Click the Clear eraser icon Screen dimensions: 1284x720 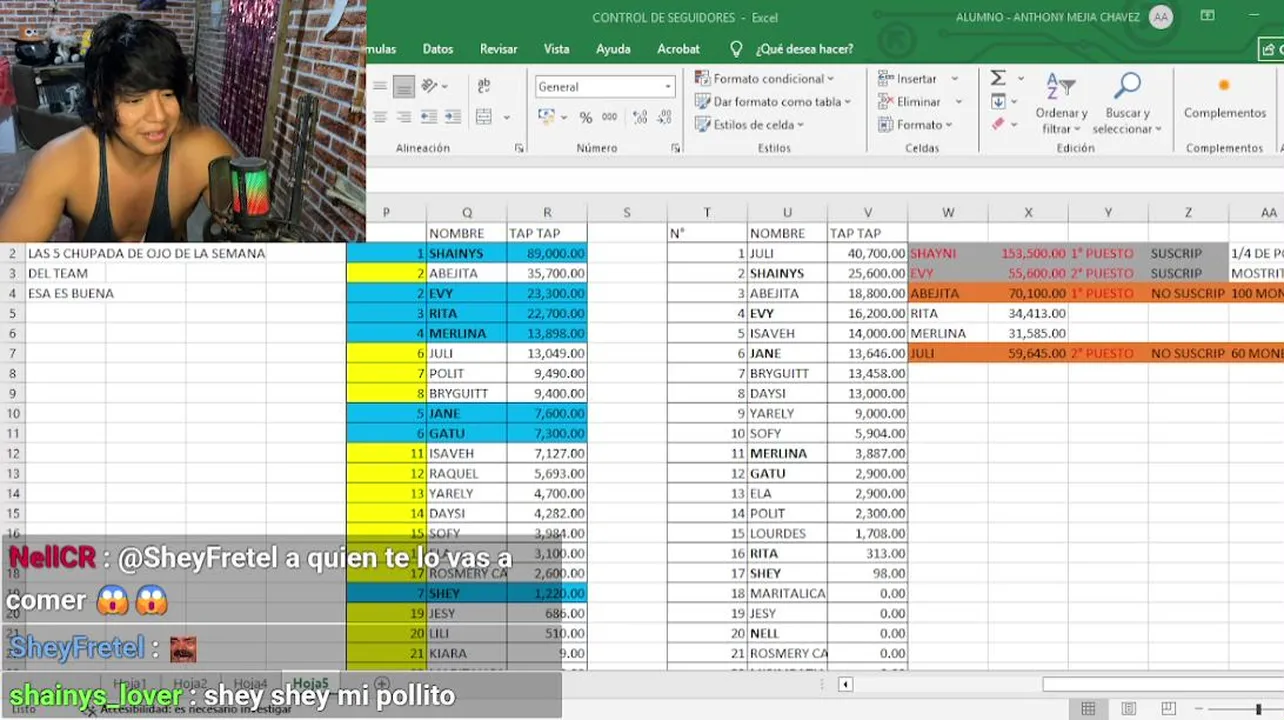point(998,125)
